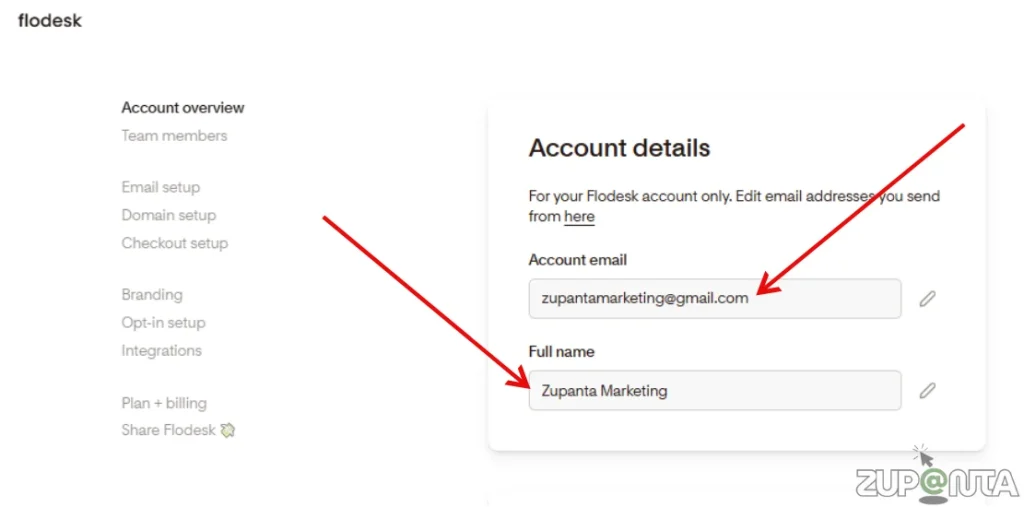Go to Integrations
Screen dimensions: 1024x507
[x=162, y=351]
